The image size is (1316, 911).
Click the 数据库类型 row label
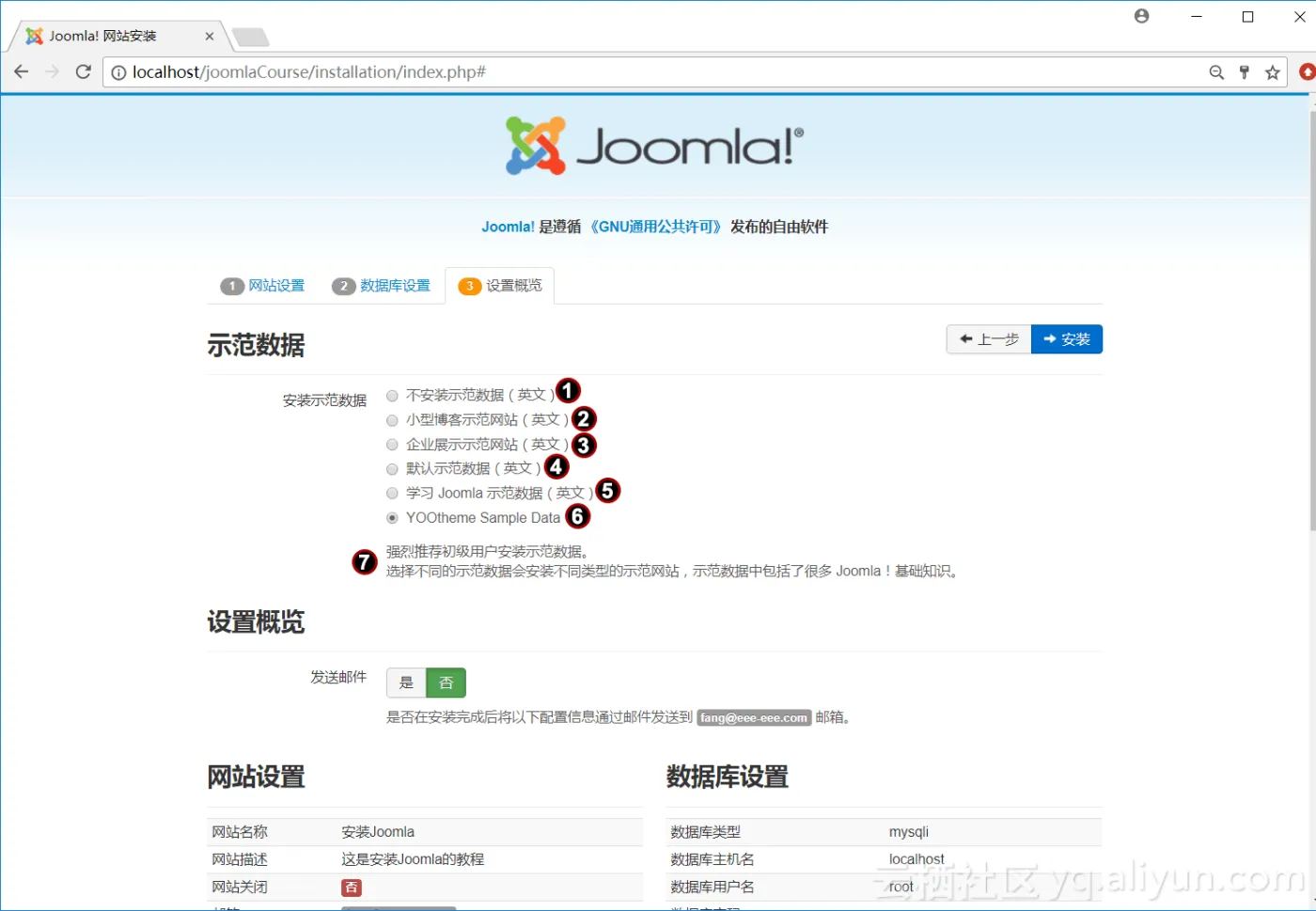coord(705,832)
